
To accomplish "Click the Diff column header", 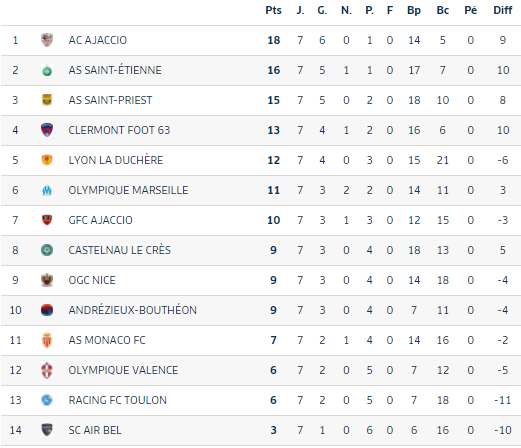I will [x=502, y=10].
